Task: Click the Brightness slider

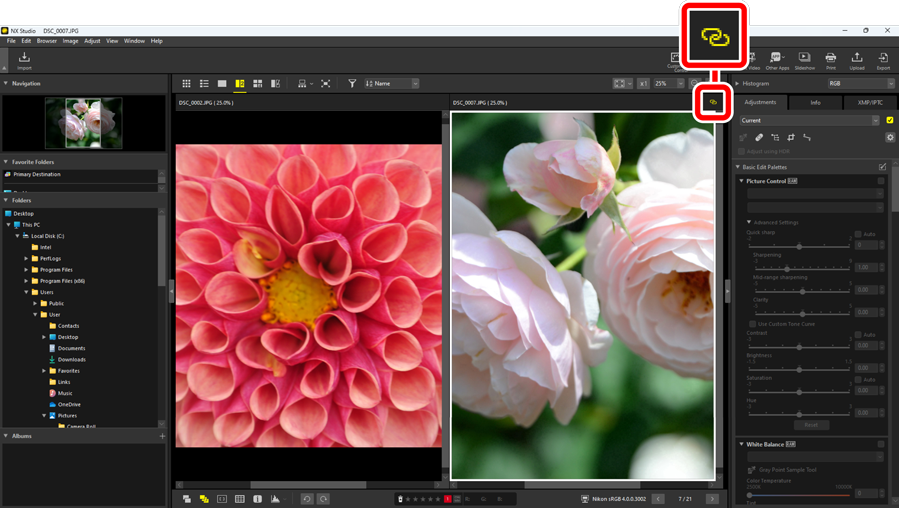Action: click(799, 369)
